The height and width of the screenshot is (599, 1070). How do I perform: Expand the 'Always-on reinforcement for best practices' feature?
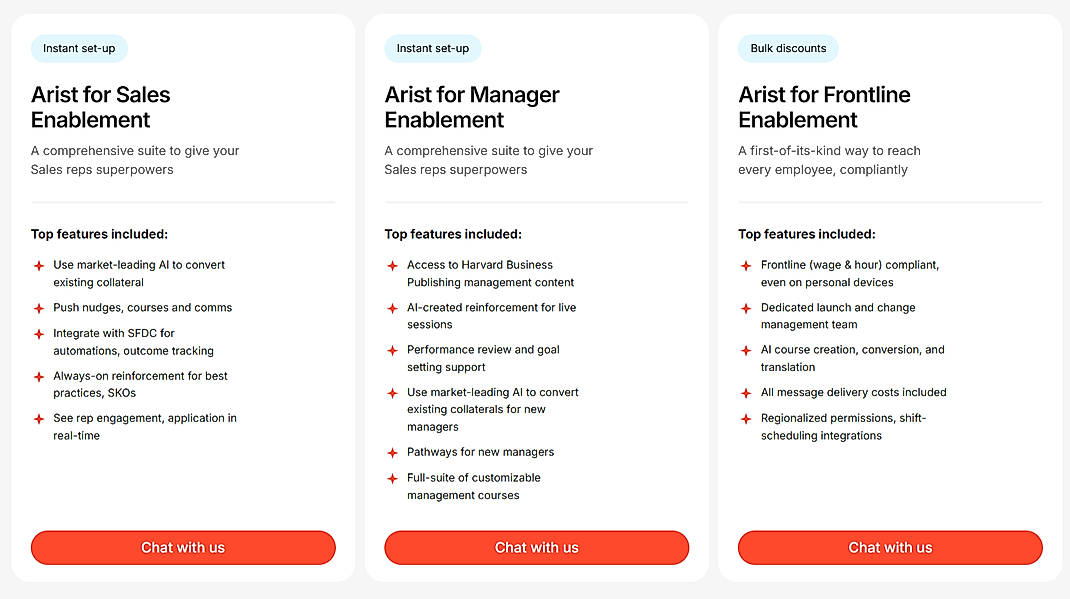[x=140, y=384]
